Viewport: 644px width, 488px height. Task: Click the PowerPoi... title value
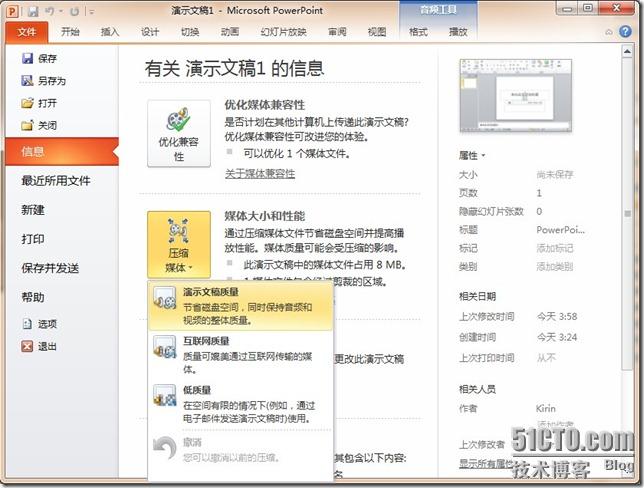(560, 230)
